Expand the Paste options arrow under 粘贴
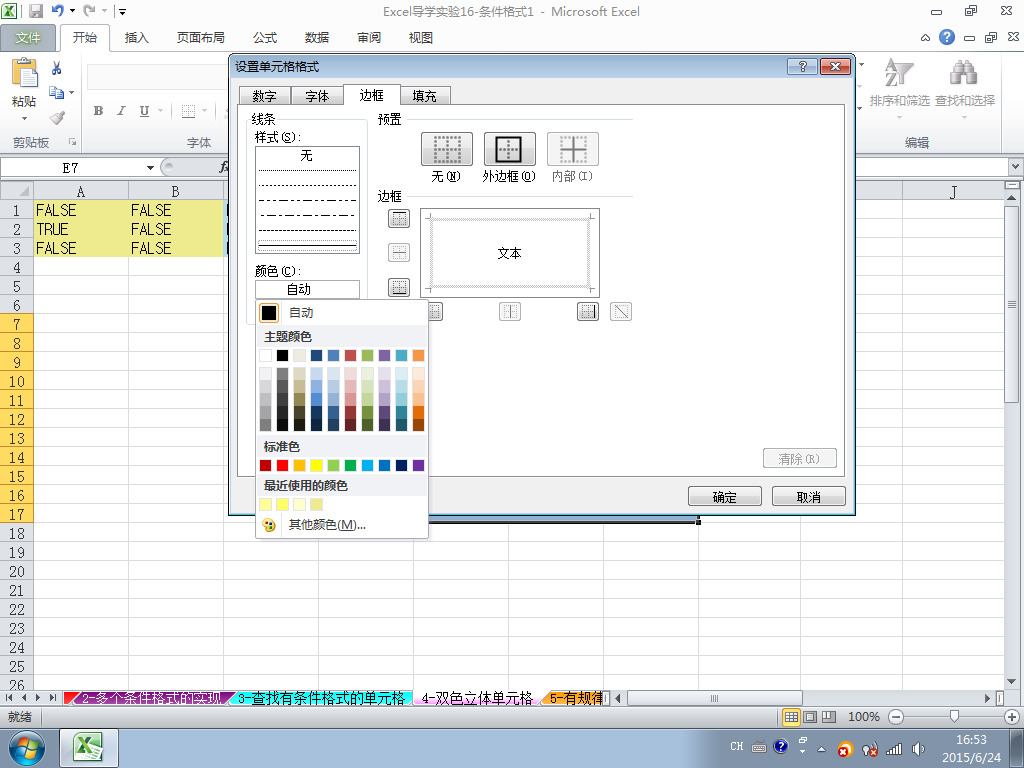The width and height of the screenshot is (1024, 768). point(24,118)
